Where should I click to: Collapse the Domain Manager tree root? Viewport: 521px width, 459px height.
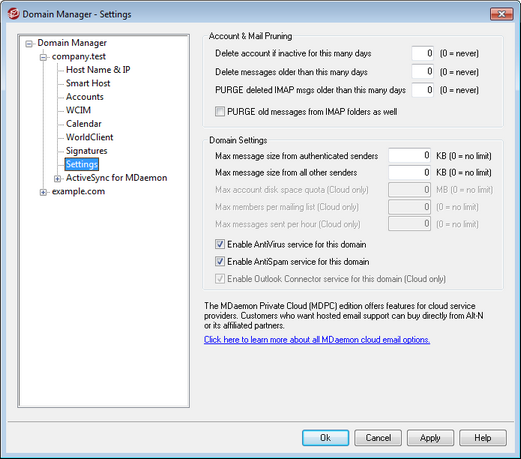tap(30, 44)
